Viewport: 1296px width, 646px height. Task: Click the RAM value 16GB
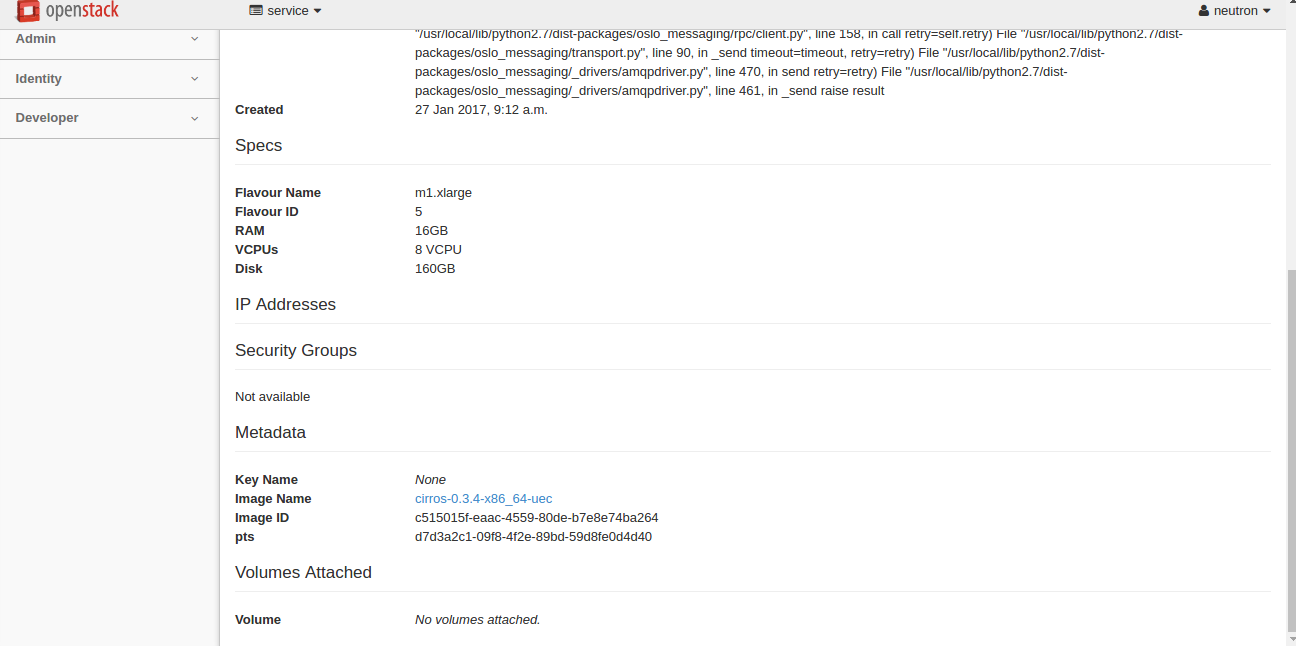tap(431, 231)
